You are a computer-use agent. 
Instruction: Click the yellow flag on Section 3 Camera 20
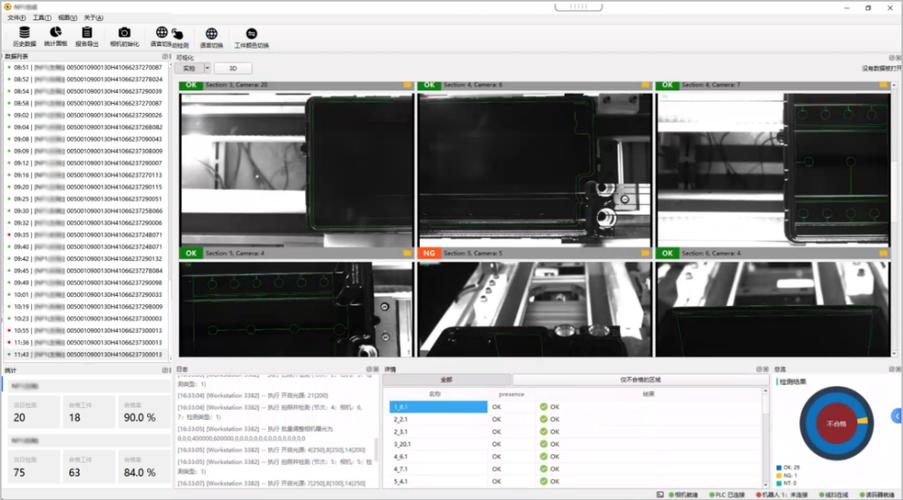click(407, 85)
